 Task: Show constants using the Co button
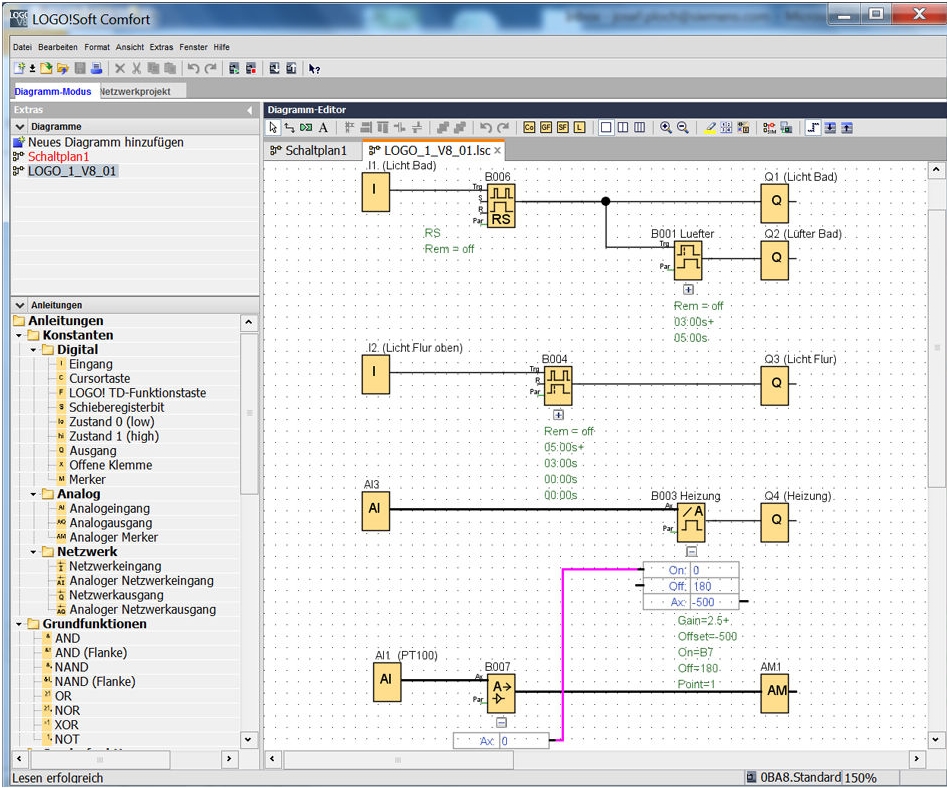[x=529, y=127]
